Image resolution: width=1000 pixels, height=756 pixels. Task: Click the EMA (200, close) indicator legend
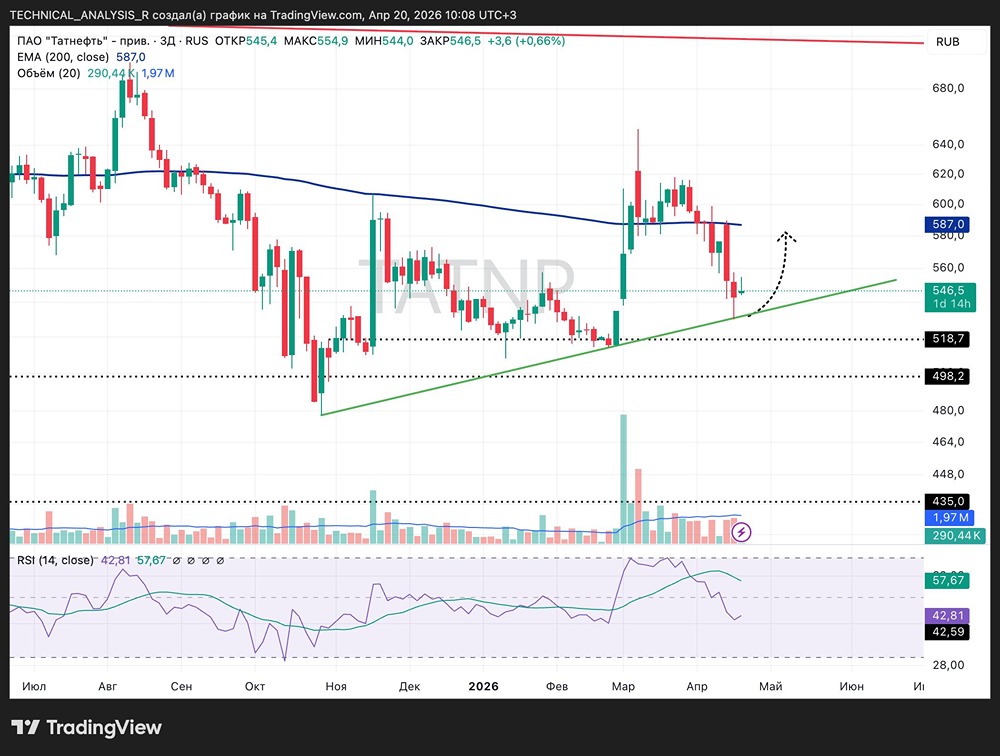(x=81, y=57)
